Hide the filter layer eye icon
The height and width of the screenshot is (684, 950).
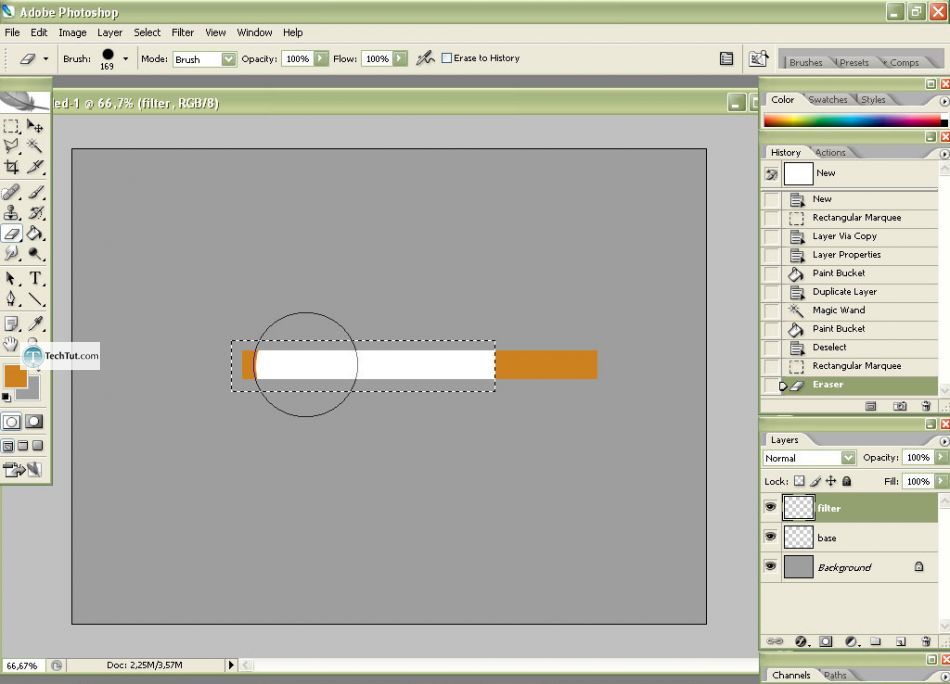[770, 508]
